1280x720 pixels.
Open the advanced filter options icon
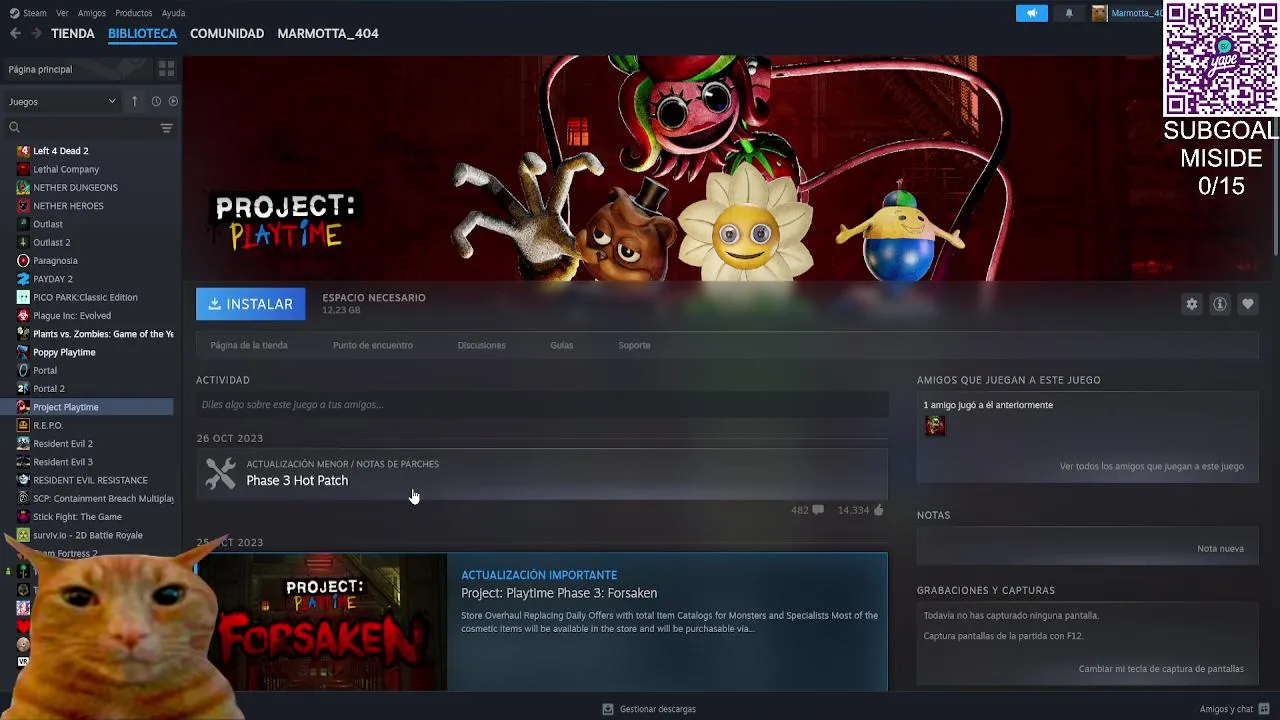coord(167,127)
